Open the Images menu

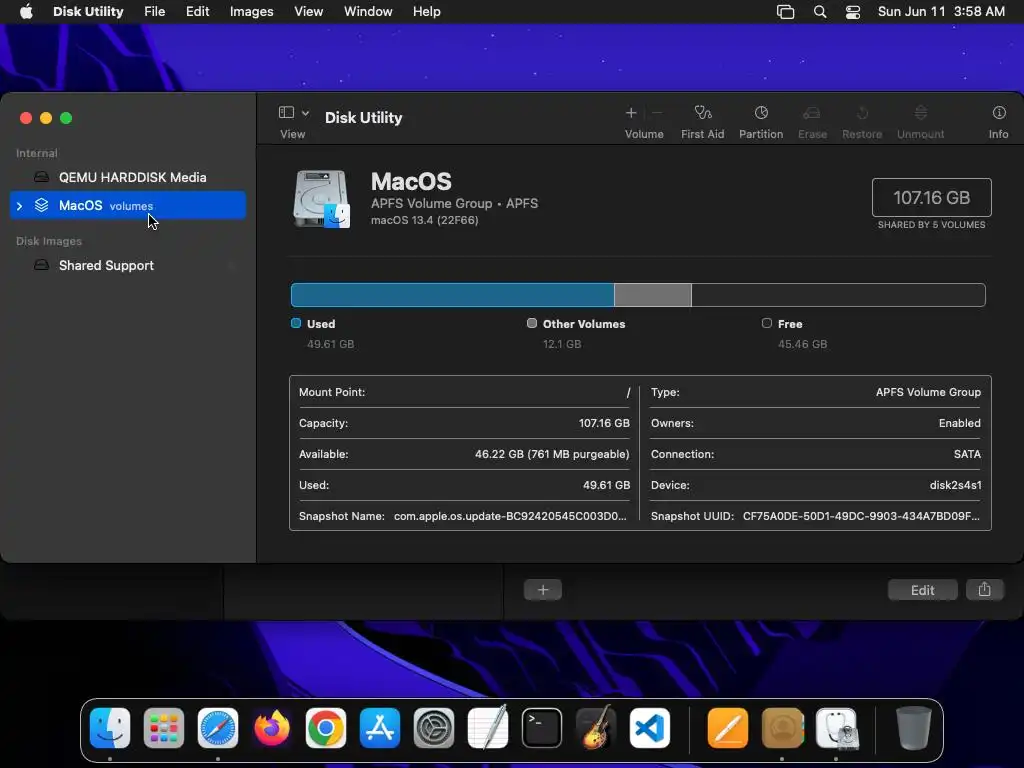click(x=251, y=12)
